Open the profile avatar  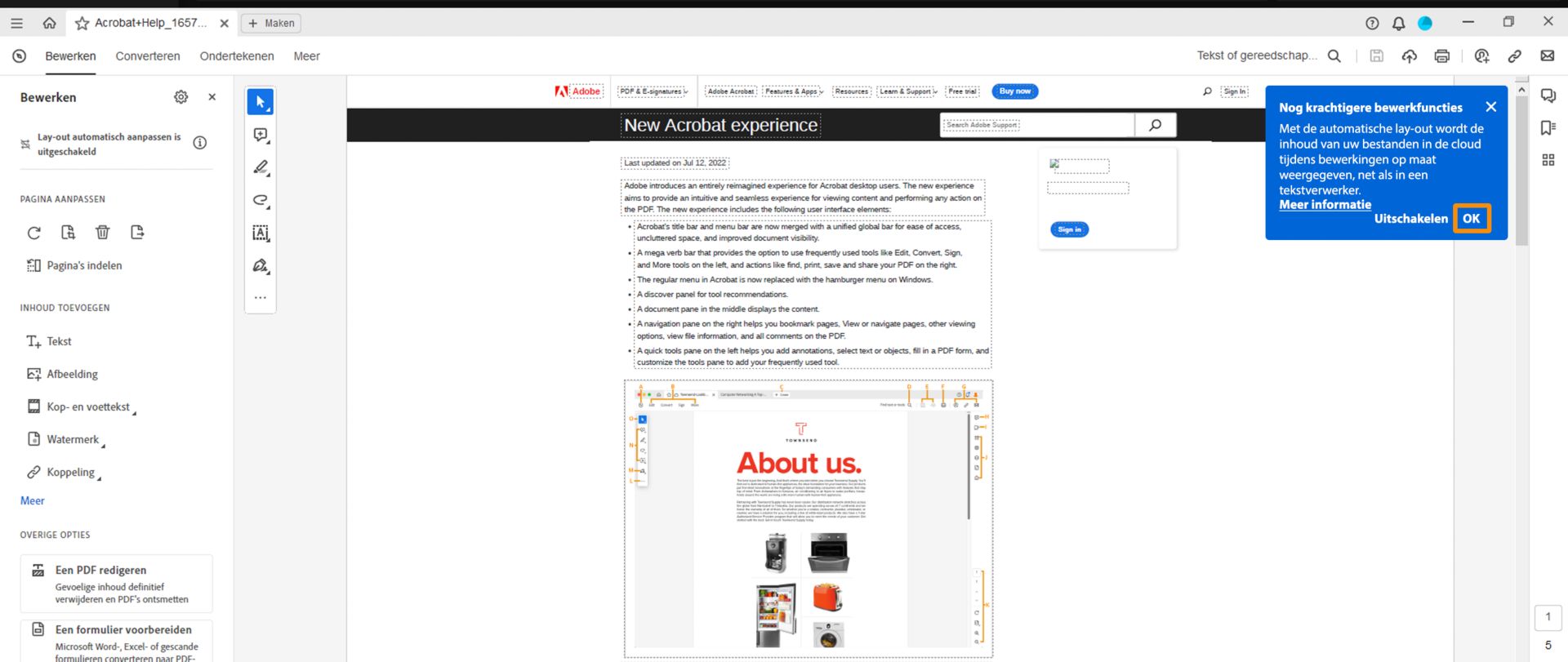[1425, 23]
